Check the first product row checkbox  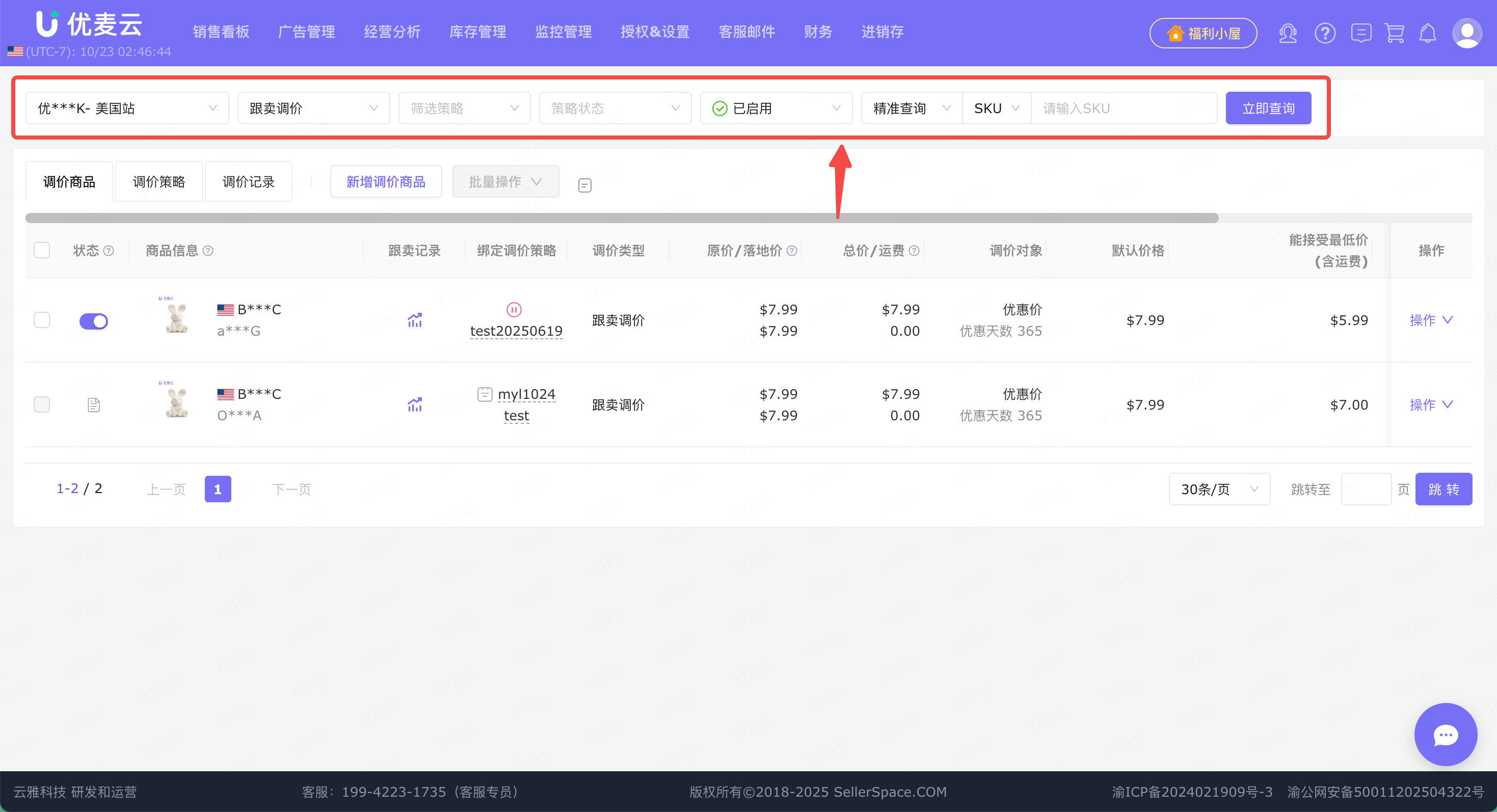(42, 320)
